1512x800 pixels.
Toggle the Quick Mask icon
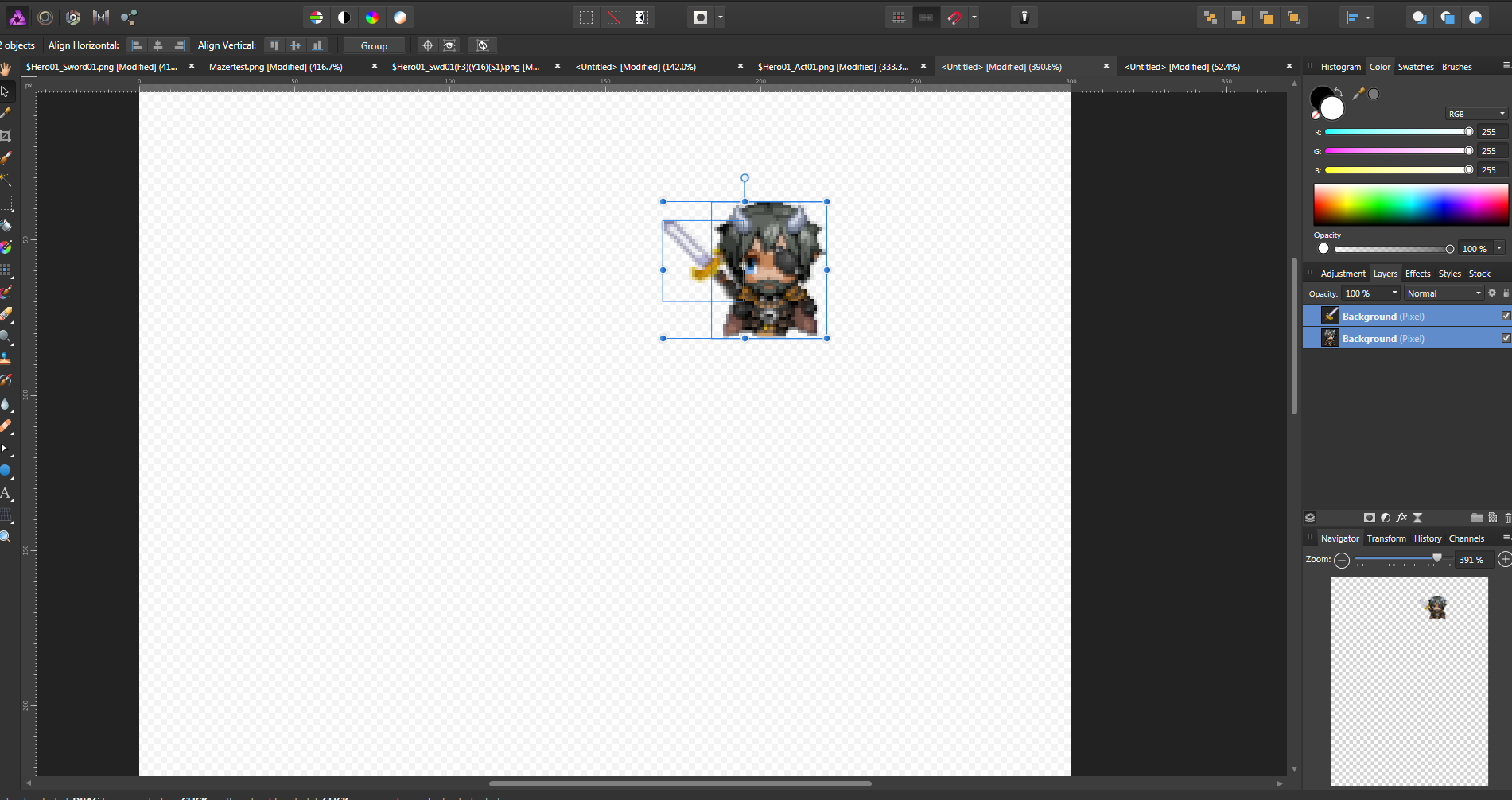(701, 17)
